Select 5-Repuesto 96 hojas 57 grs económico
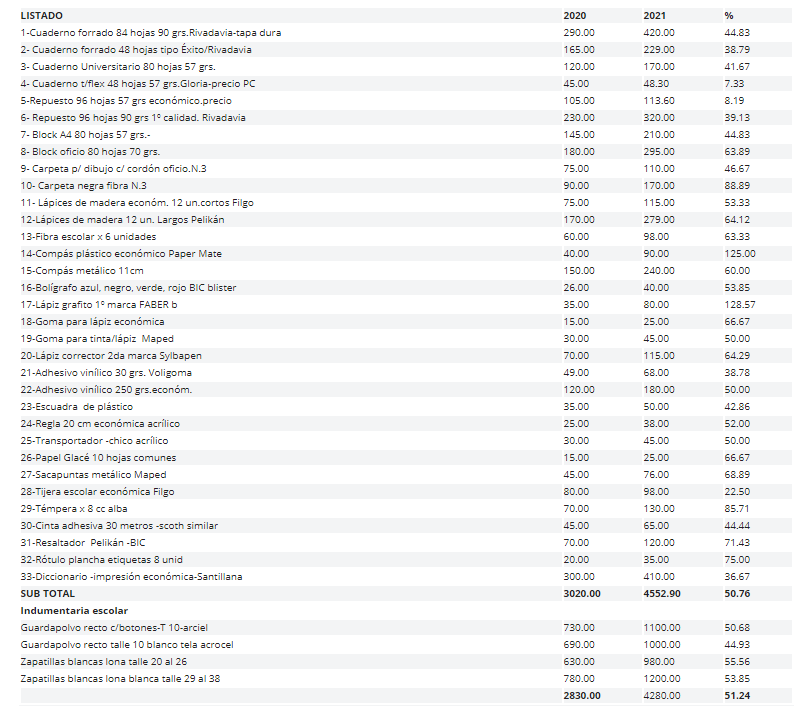 coord(406,101)
